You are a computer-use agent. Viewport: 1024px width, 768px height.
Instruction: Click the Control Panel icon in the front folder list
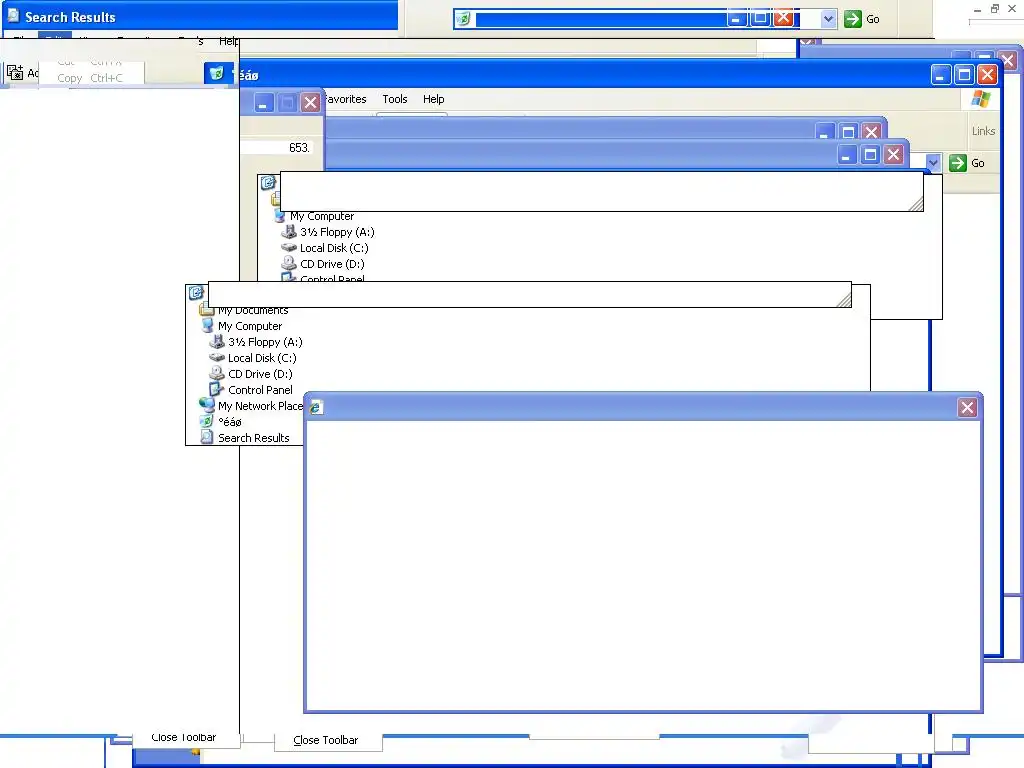pyautogui.click(x=216, y=389)
